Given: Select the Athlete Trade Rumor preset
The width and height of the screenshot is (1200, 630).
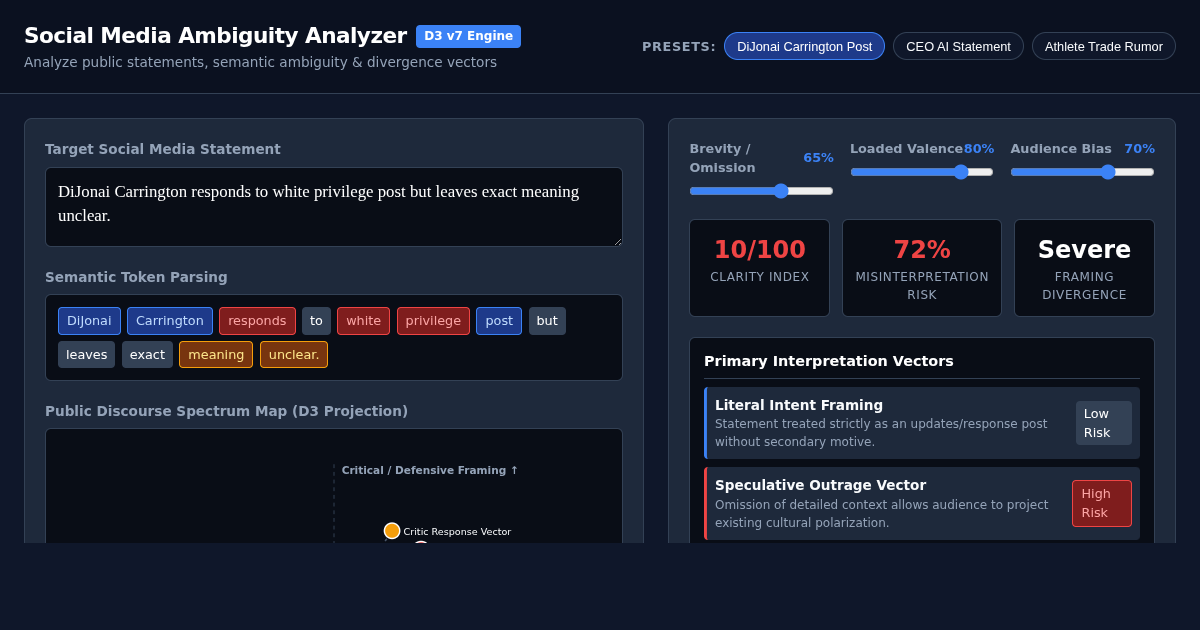Looking at the screenshot, I should [x=1104, y=46].
